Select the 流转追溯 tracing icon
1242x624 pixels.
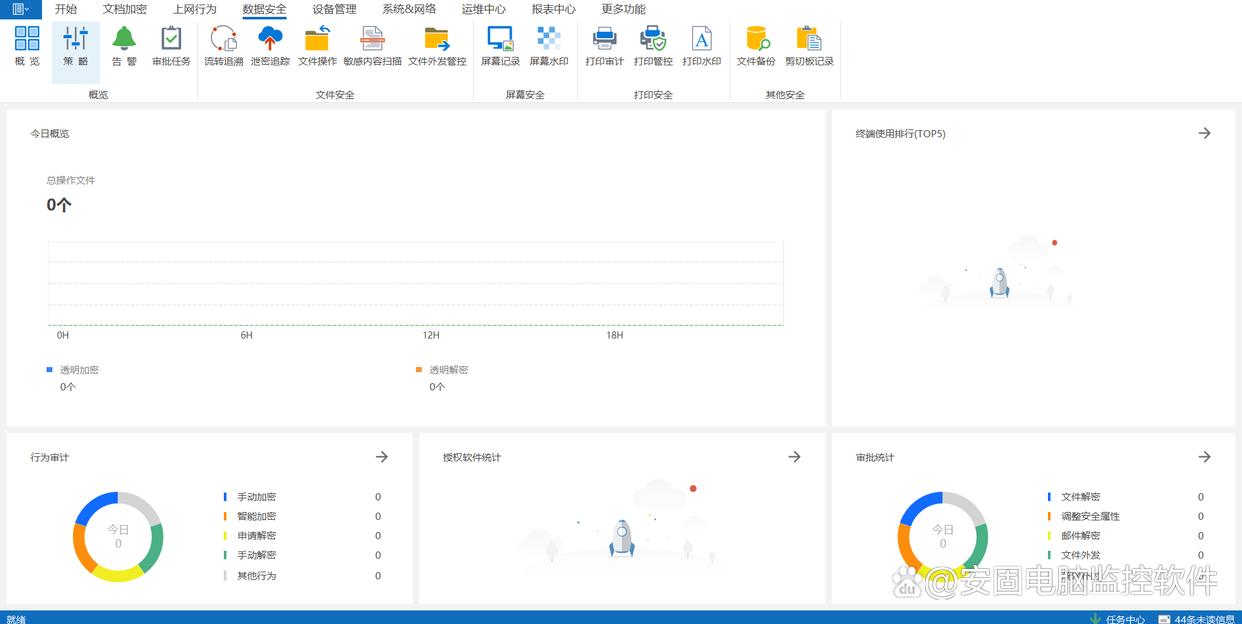pos(223,46)
